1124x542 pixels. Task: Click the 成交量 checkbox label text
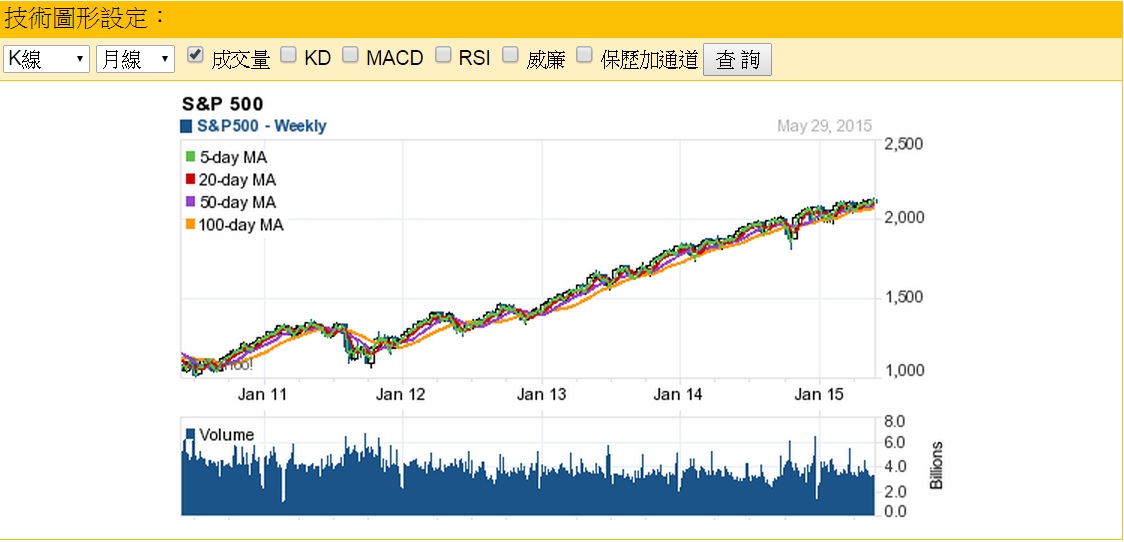(x=241, y=60)
